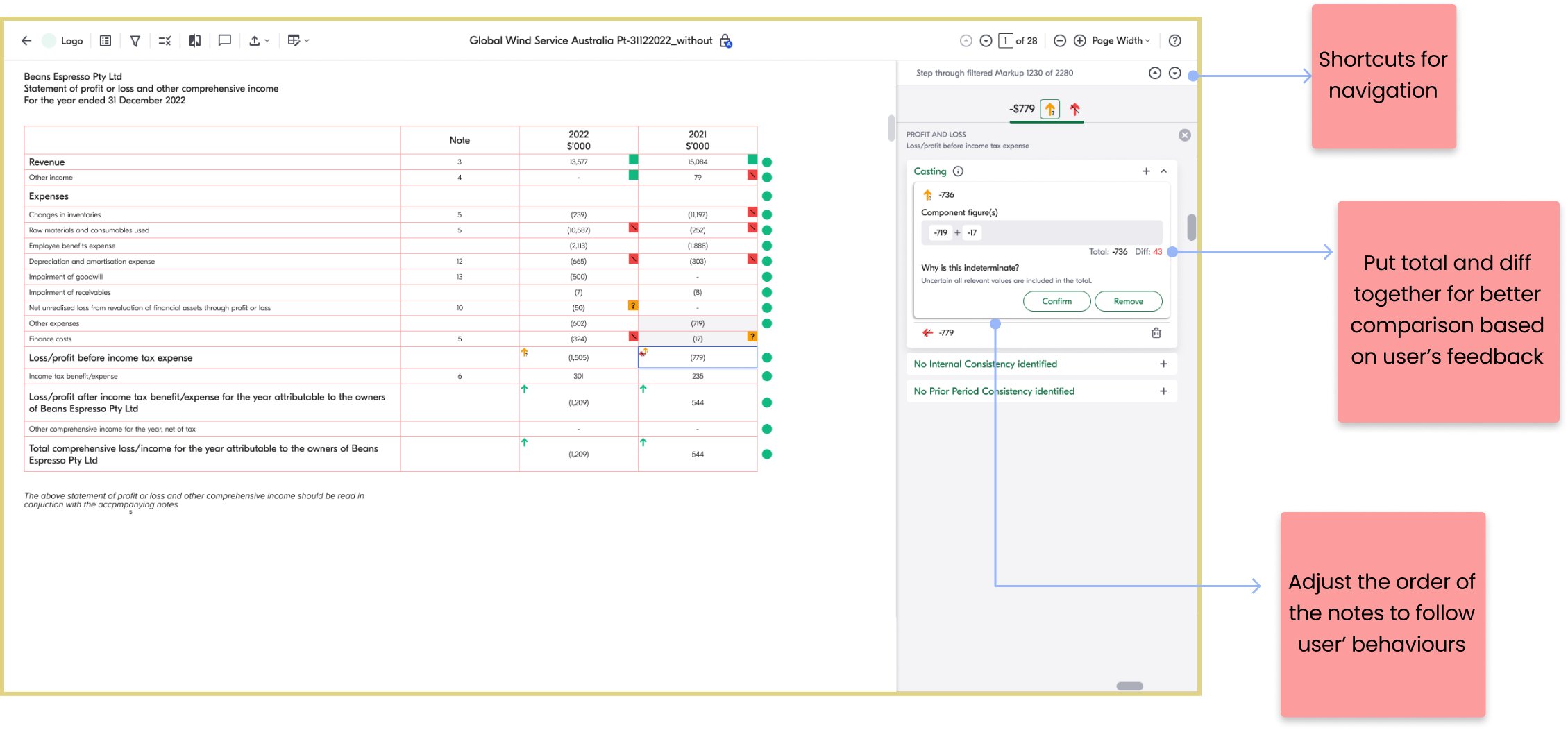Viewport: 1568px width, 730px height.
Task: Toggle green status dot on Revenue row
Action: 767,162
